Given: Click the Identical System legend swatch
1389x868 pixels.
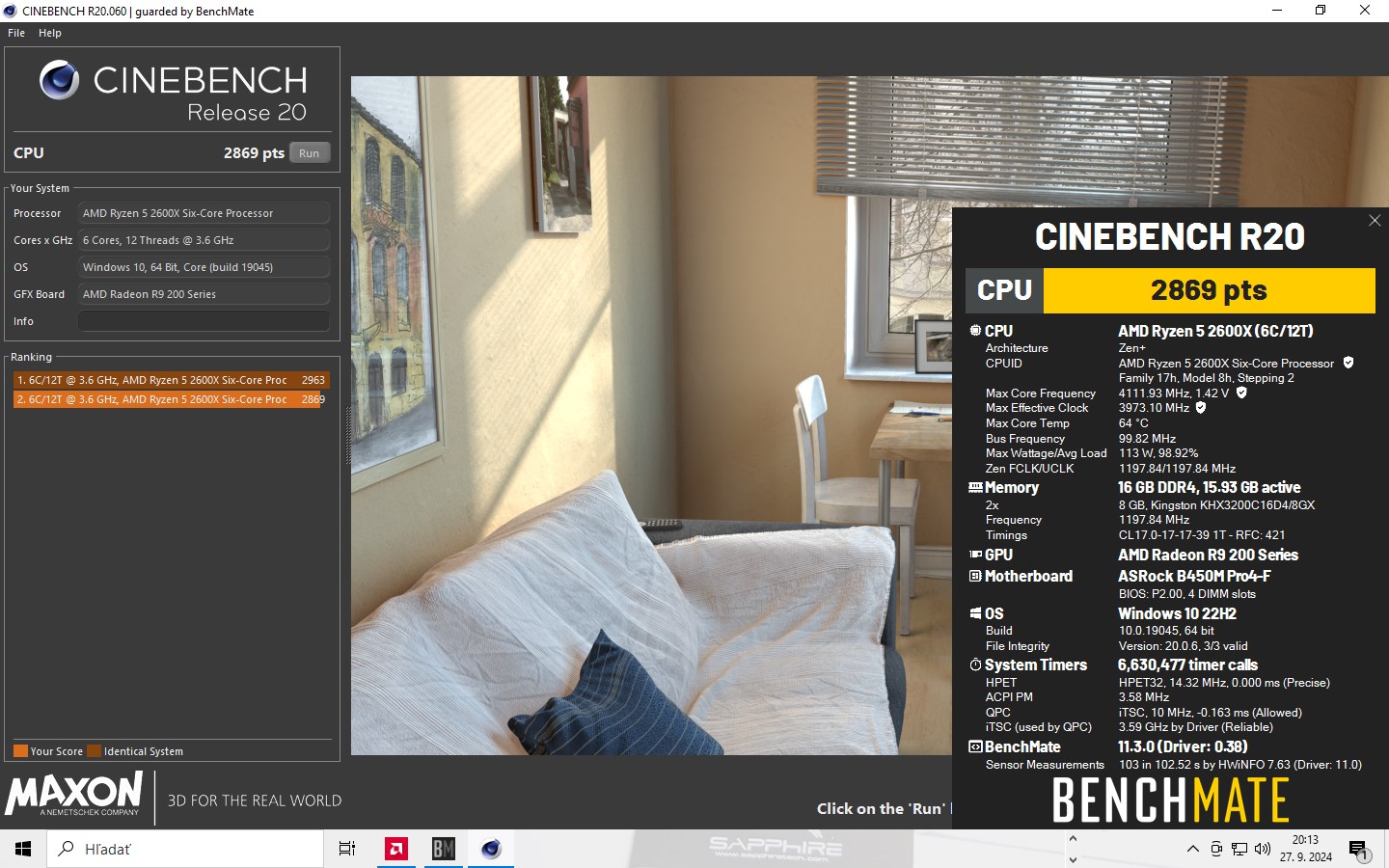Looking at the screenshot, I should (94, 751).
